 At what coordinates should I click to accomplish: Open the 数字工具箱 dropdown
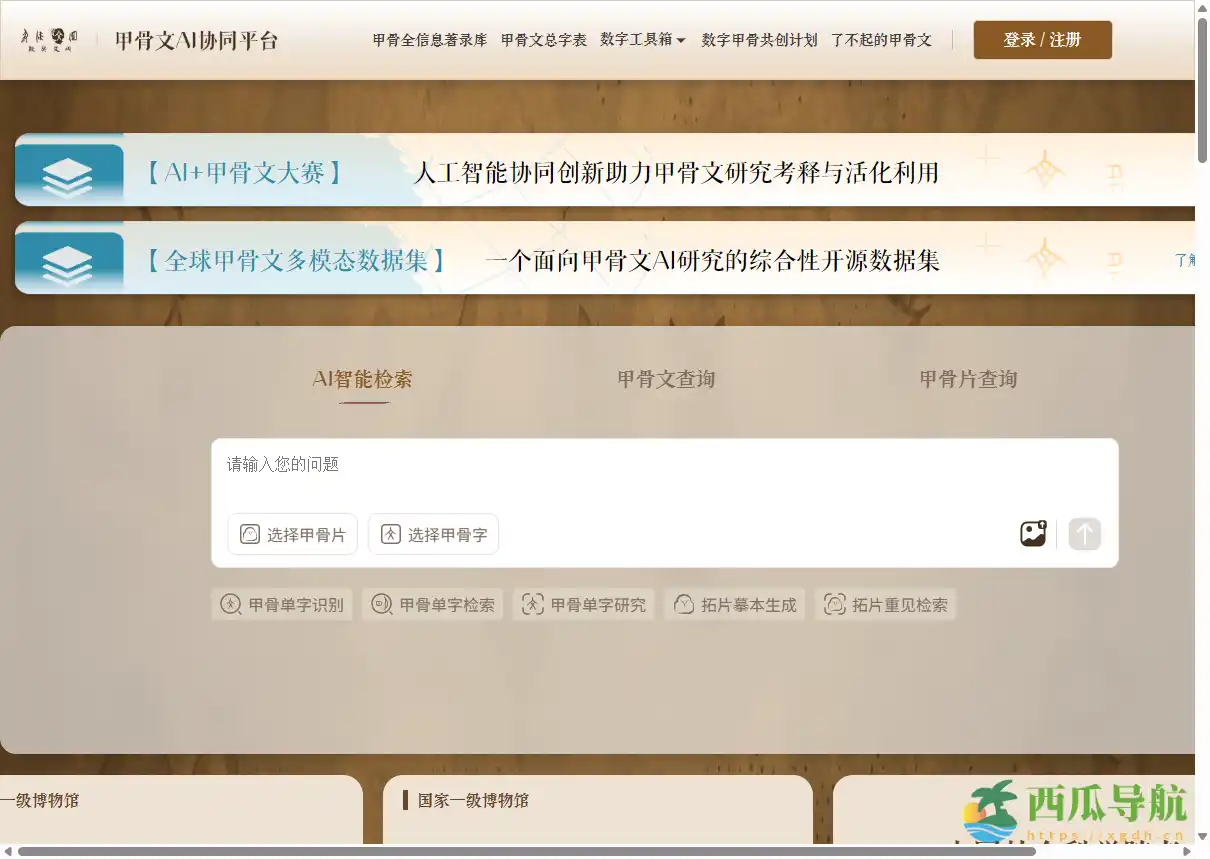click(643, 40)
